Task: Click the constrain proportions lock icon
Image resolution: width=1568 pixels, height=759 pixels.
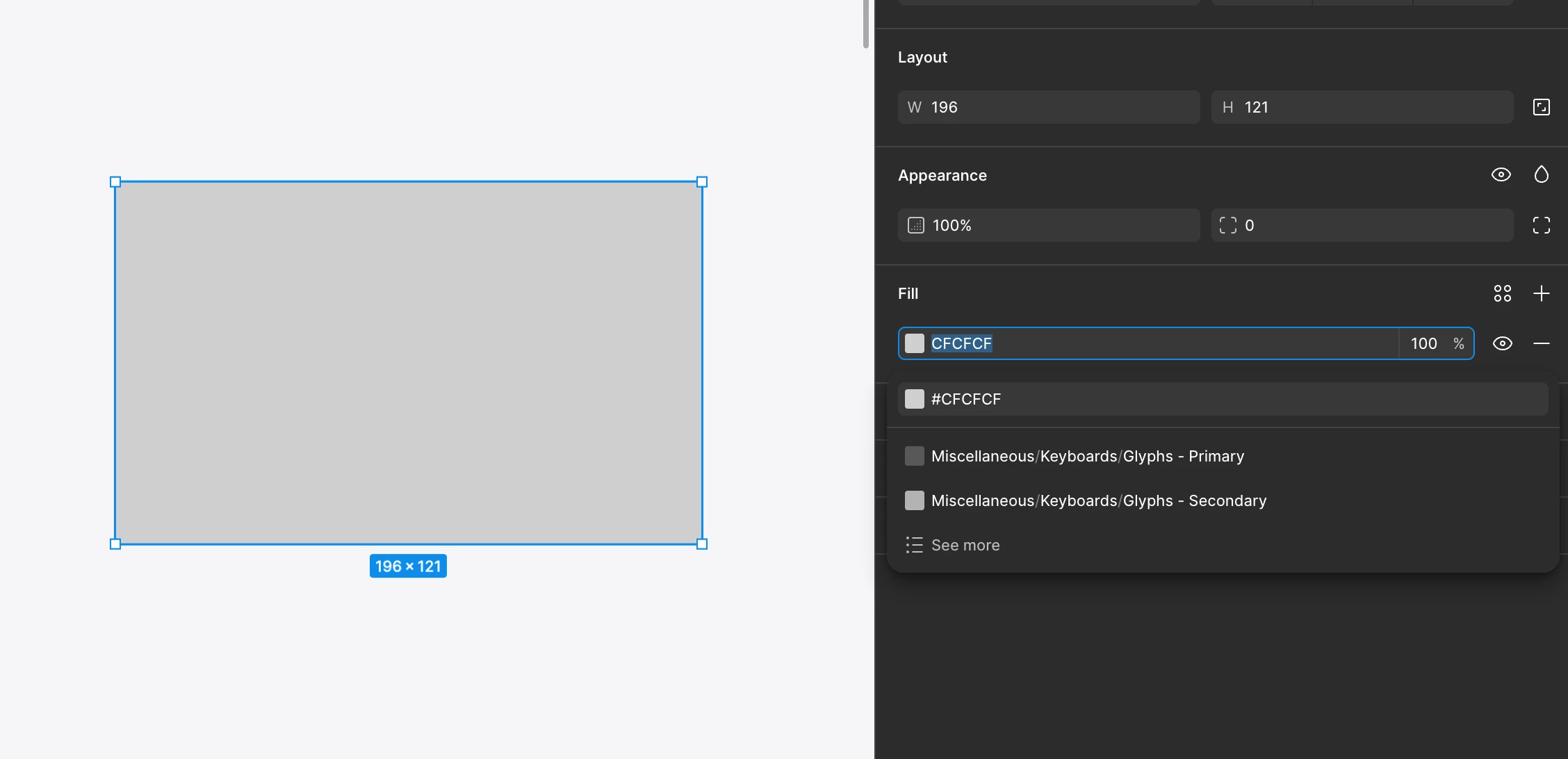Action: [x=1541, y=107]
